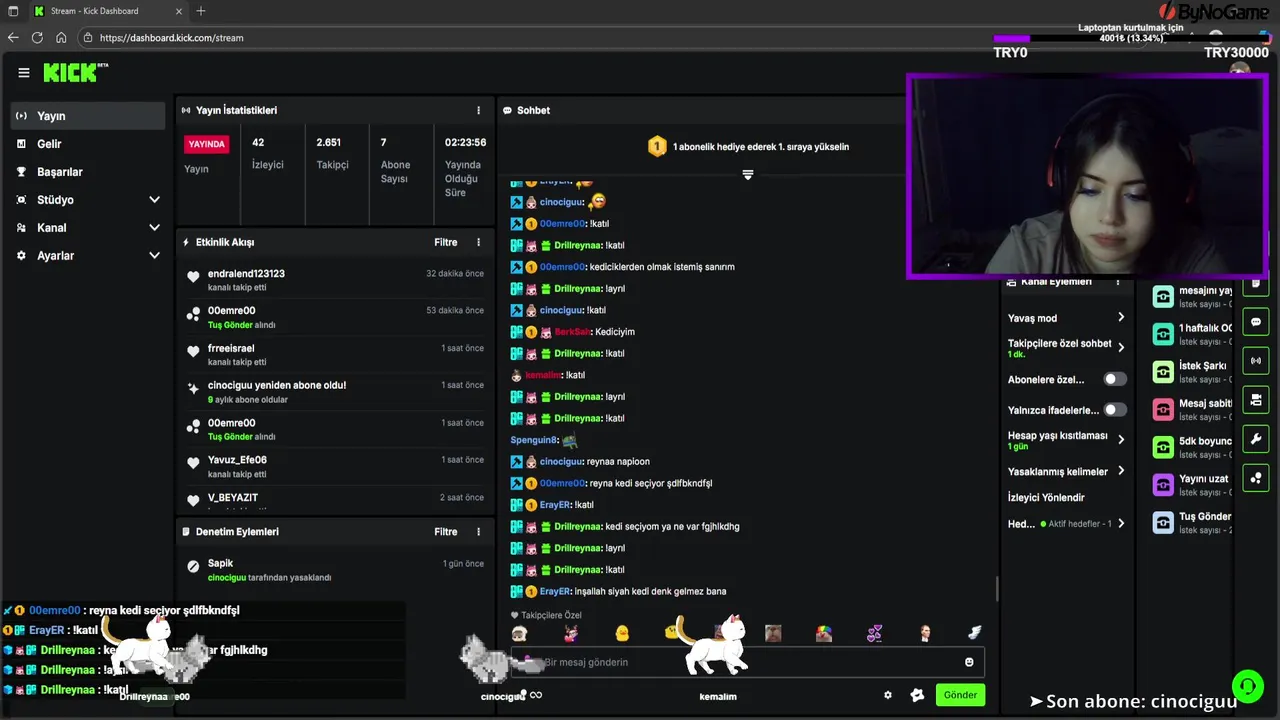Image resolution: width=1280 pixels, height=720 pixels.
Task: Reload the browser page
Action: pos(37,38)
